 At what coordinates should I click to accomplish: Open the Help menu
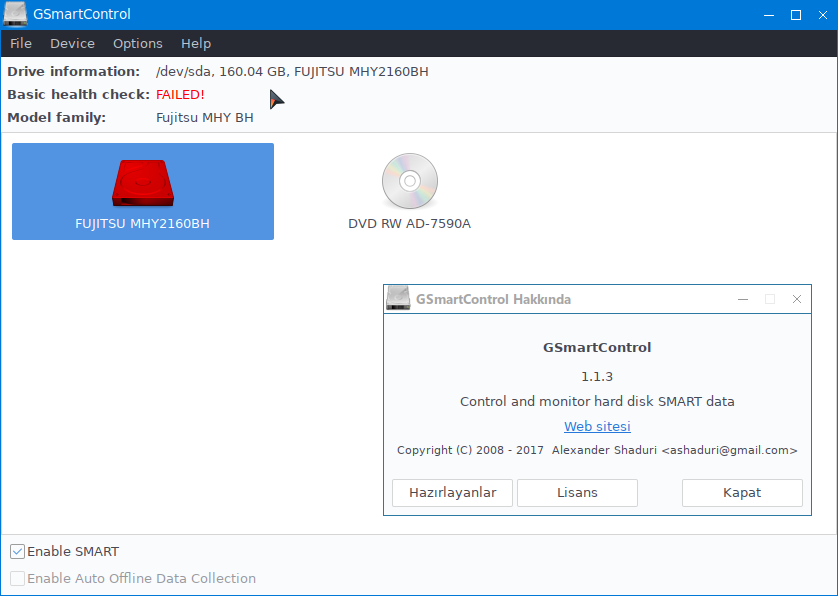(196, 43)
